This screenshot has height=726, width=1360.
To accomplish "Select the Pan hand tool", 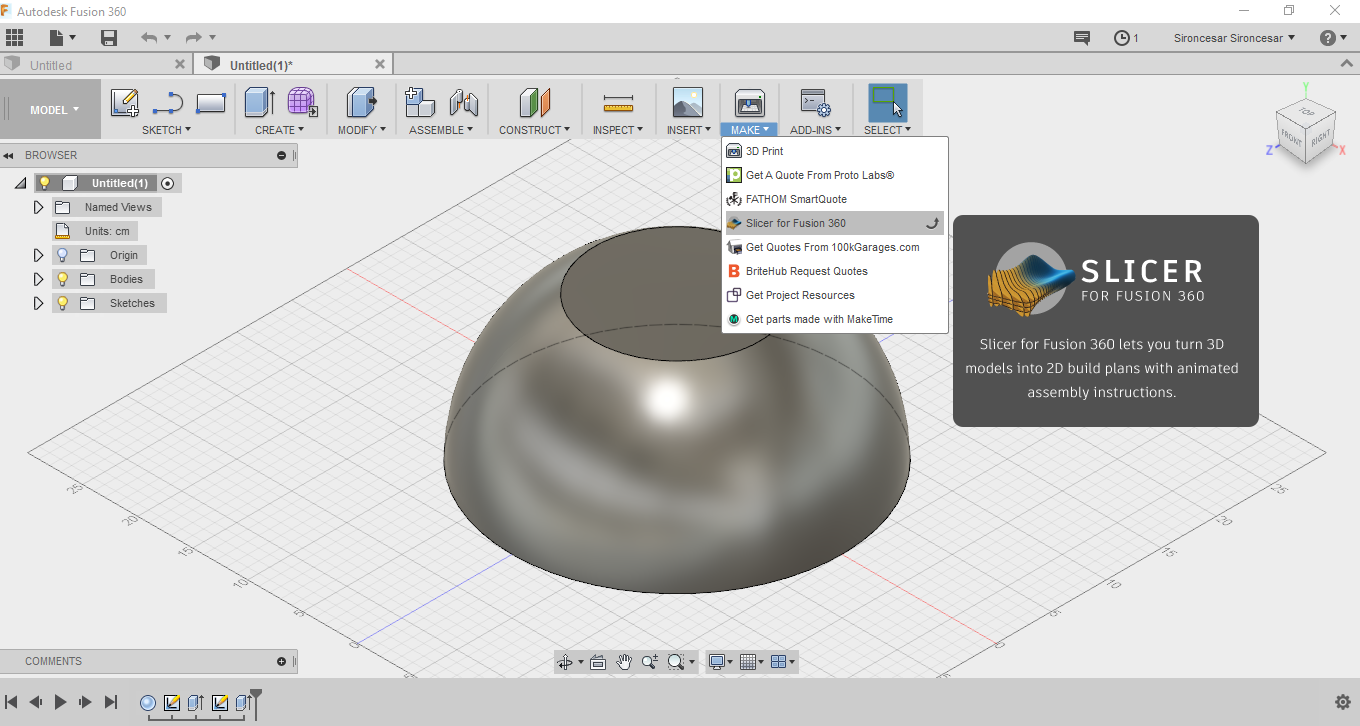I will (624, 662).
